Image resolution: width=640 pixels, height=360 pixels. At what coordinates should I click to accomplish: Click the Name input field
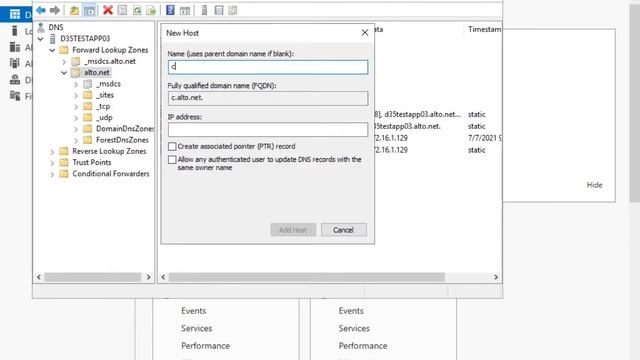coord(268,67)
